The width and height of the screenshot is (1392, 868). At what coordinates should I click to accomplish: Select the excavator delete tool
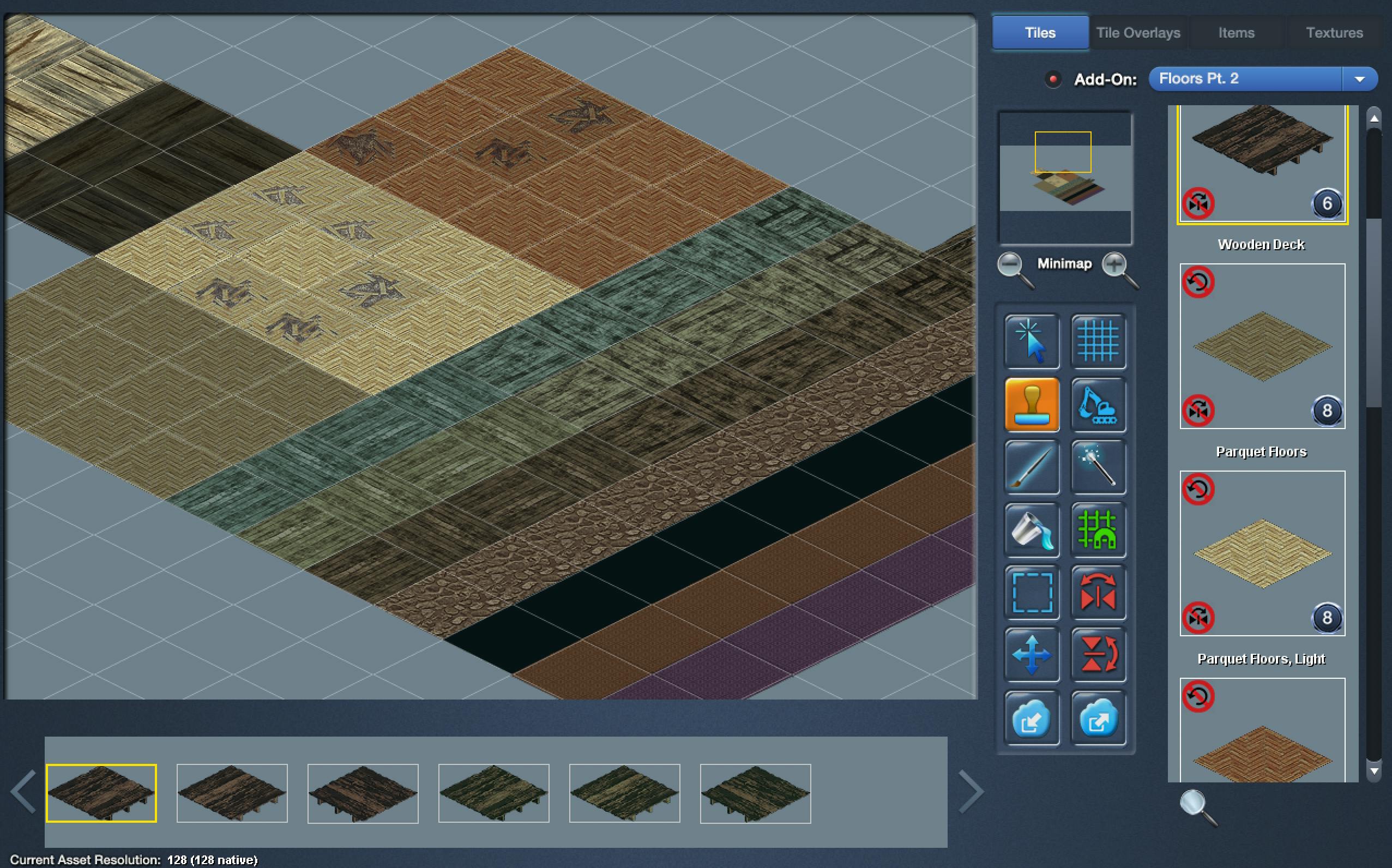(1098, 404)
